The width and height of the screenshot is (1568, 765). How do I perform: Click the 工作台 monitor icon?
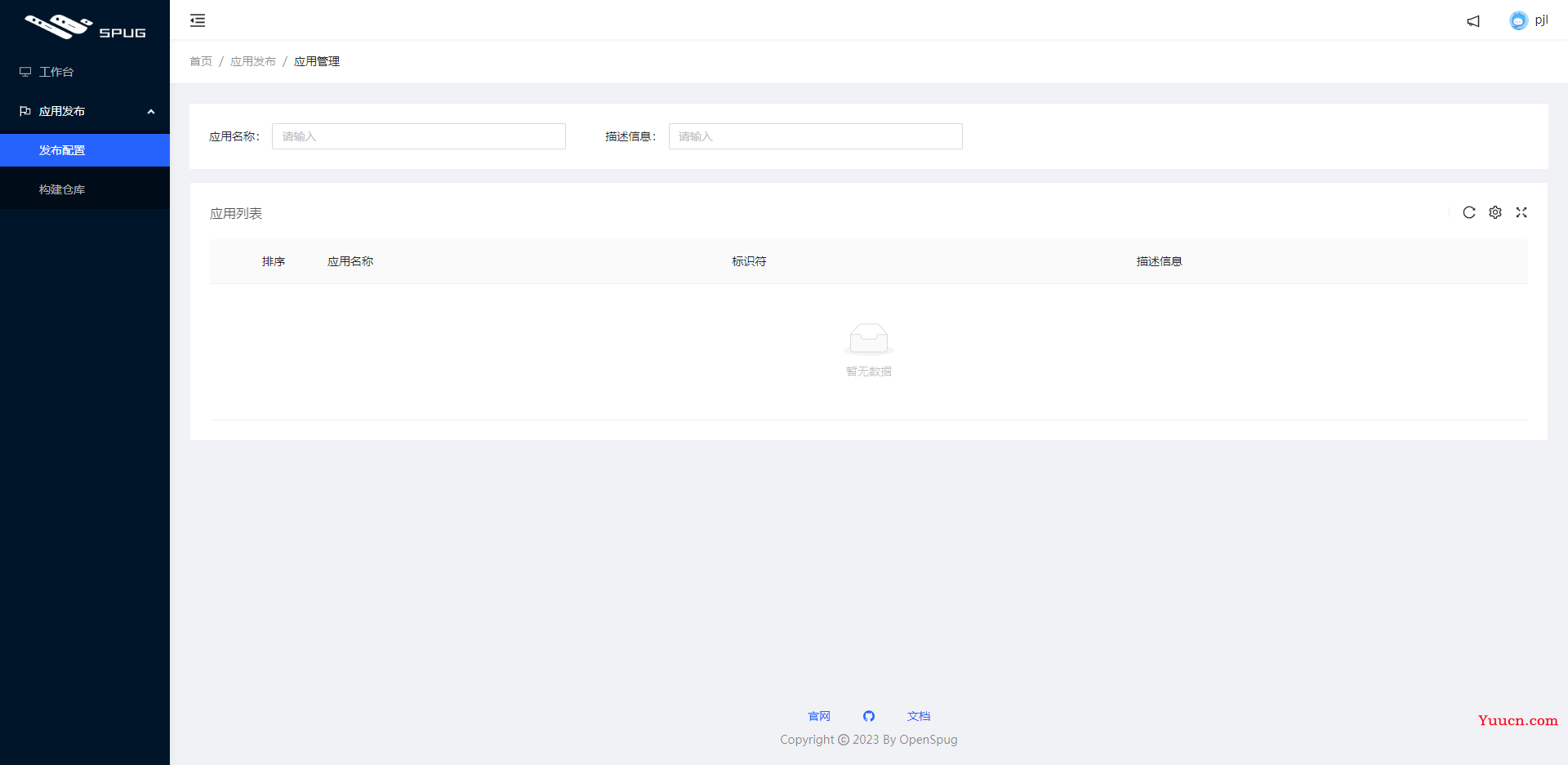point(25,72)
